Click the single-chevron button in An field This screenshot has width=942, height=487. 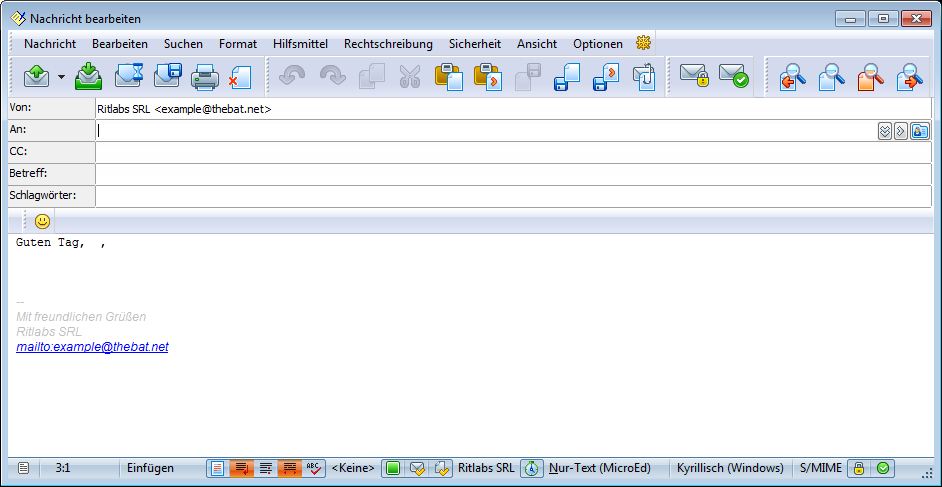pyautogui.click(x=900, y=131)
